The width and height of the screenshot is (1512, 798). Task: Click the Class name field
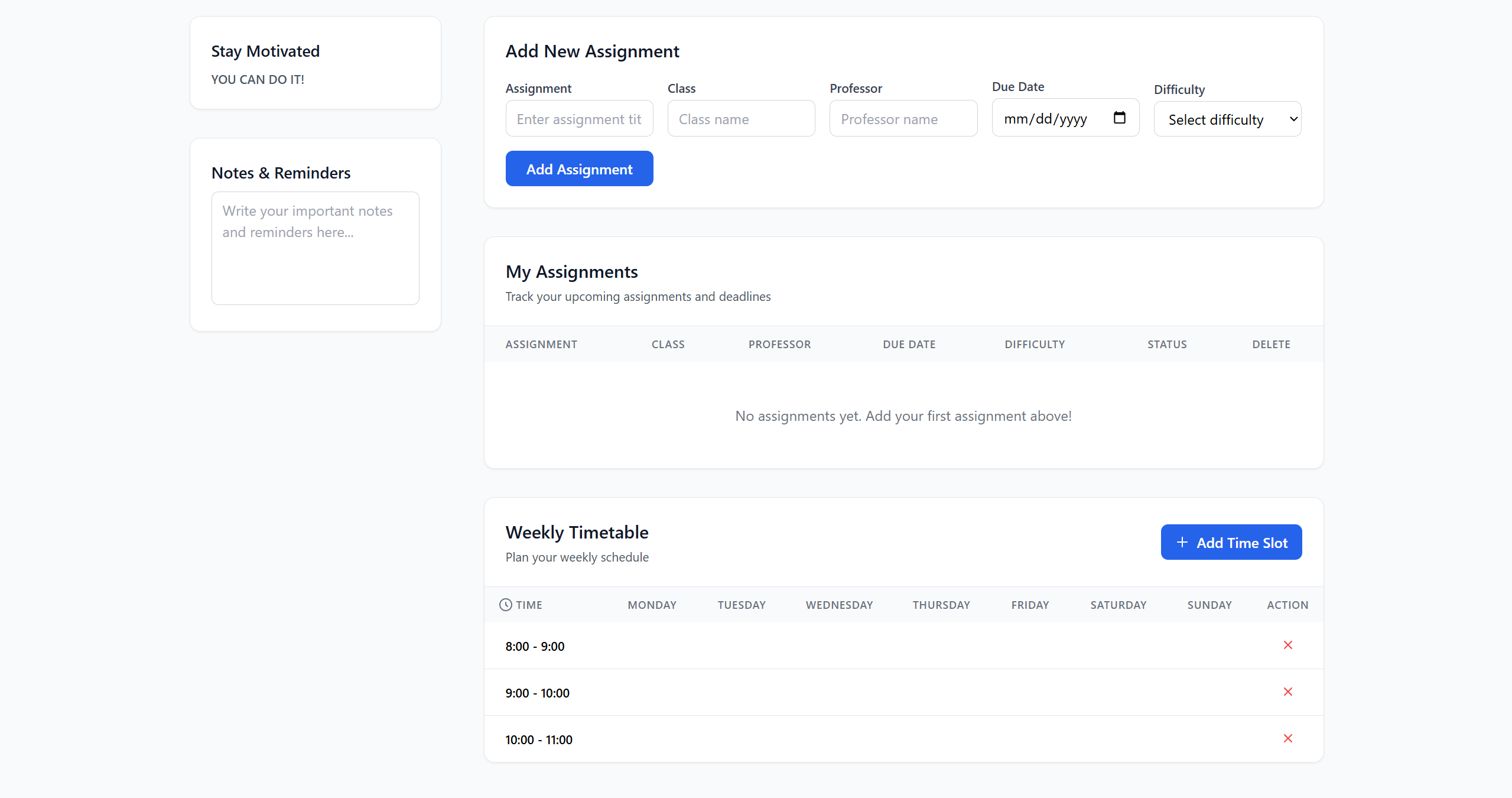741,119
